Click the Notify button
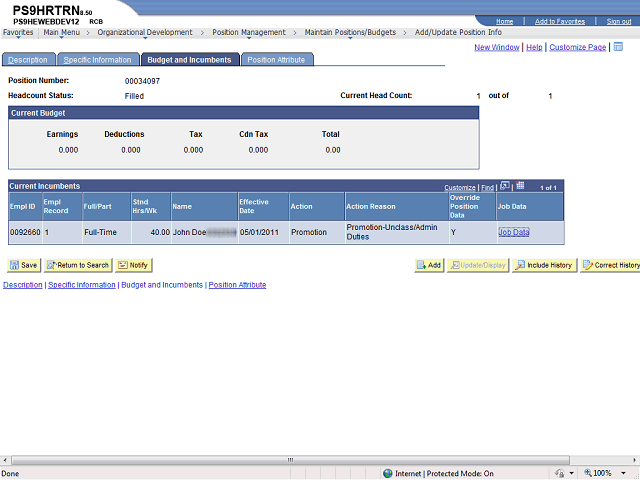Image resolution: width=640 pixels, height=480 pixels. (133, 265)
